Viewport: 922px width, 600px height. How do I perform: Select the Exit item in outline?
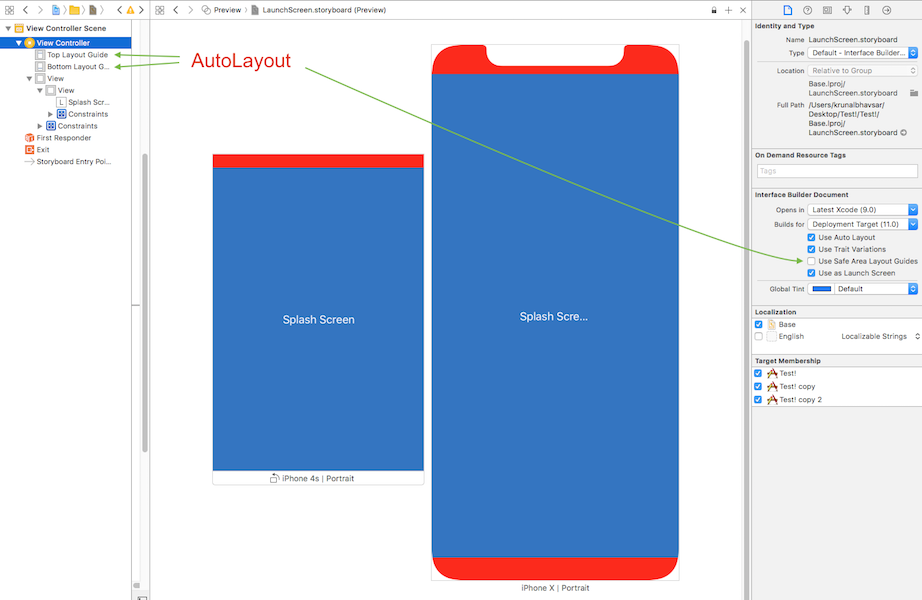pyautogui.click(x=37, y=149)
